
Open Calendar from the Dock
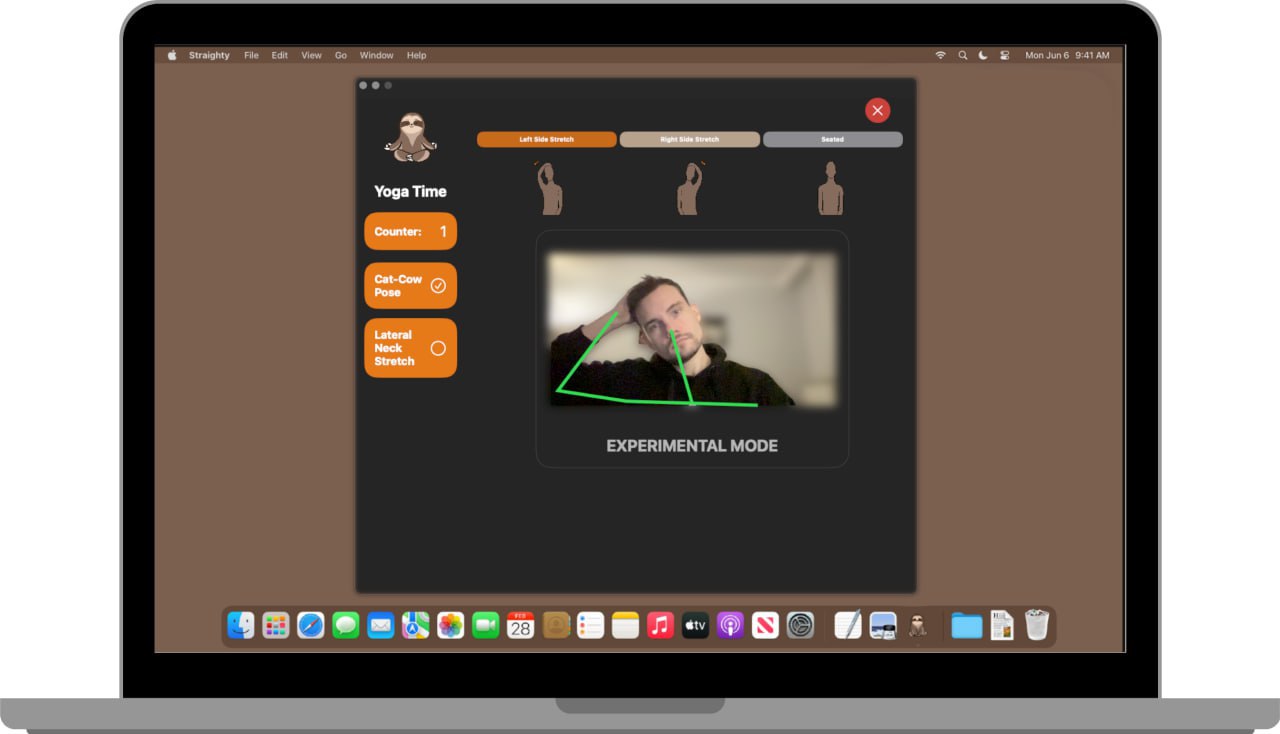(520, 626)
